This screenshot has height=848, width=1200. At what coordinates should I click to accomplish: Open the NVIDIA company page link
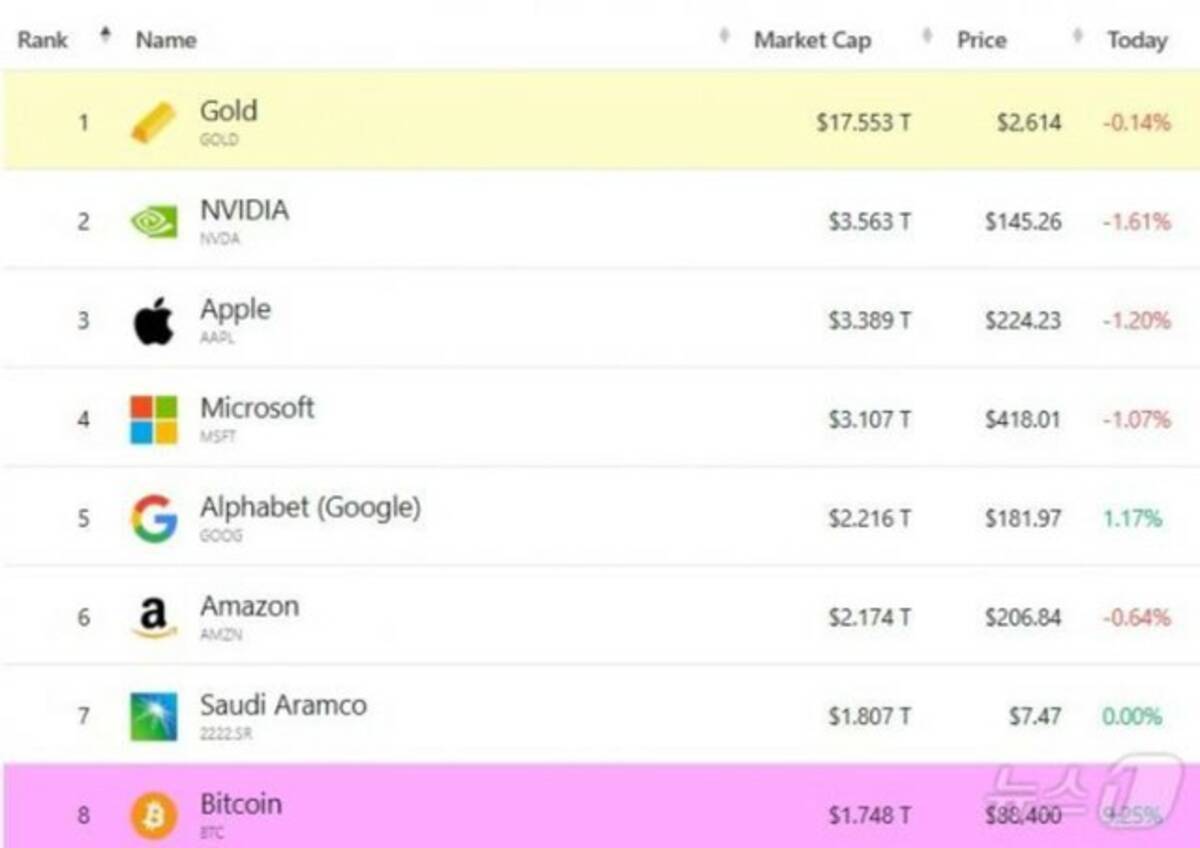(244, 211)
